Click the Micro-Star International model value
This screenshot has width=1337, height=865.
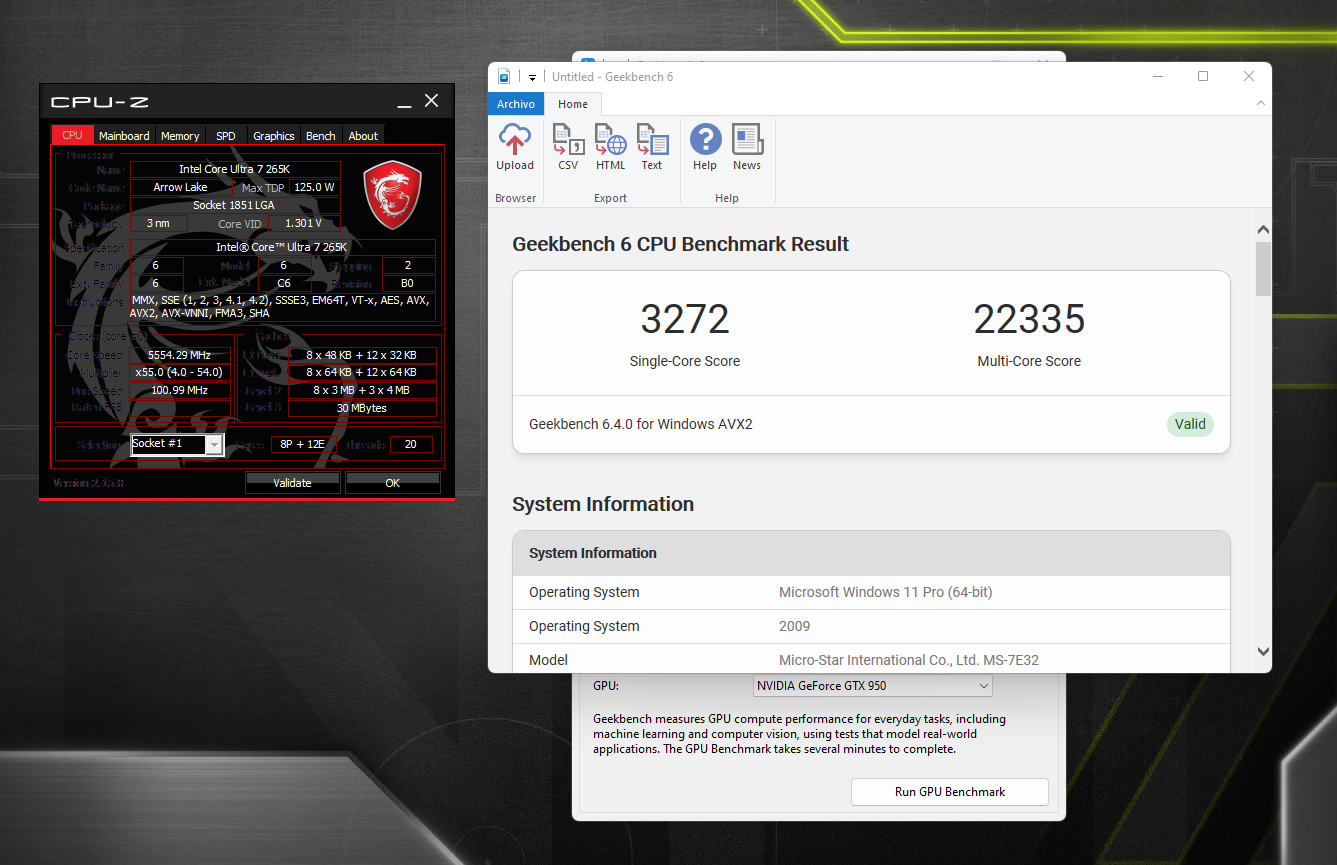pyautogui.click(x=910, y=660)
